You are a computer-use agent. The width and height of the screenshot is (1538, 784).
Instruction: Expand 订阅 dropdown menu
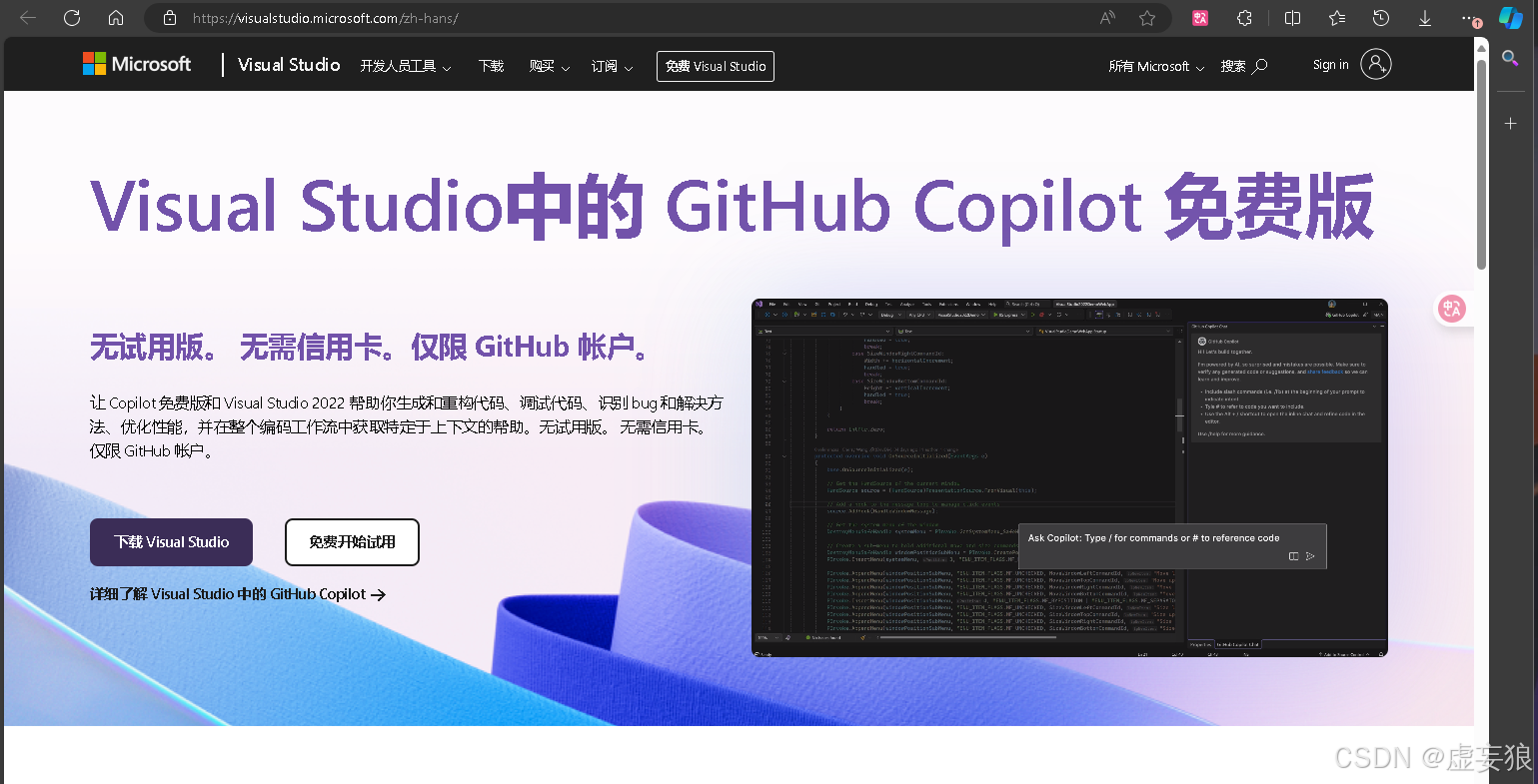pyautogui.click(x=612, y=66)
